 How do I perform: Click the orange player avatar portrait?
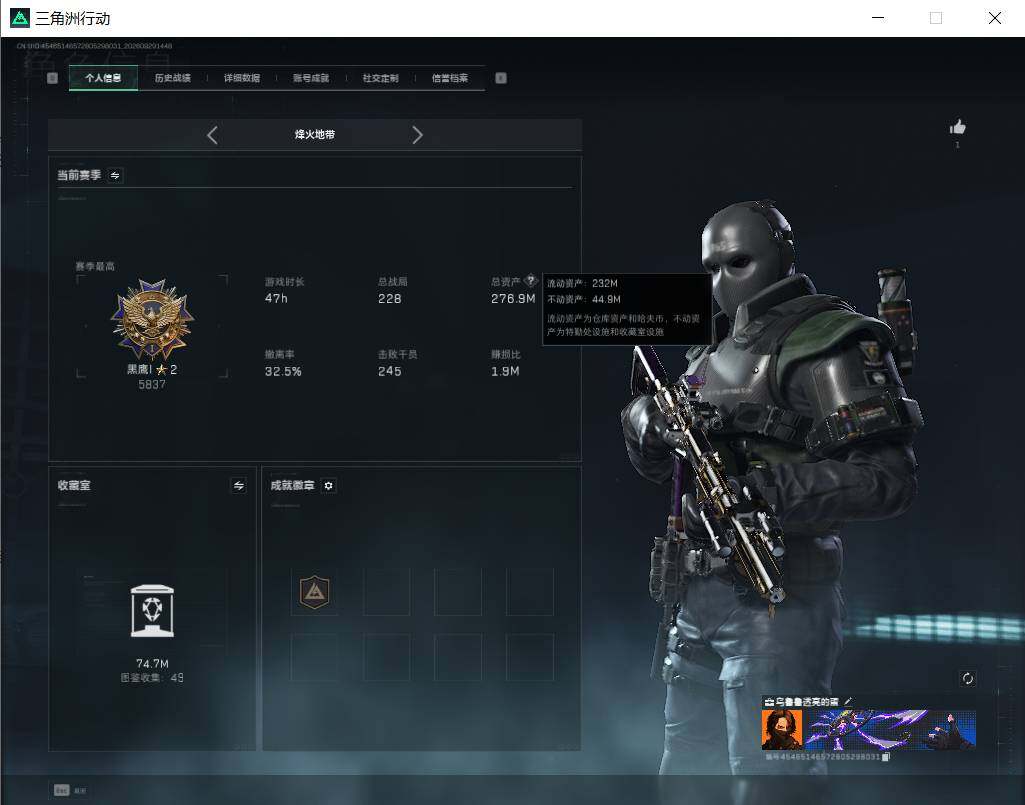[782, 730]
